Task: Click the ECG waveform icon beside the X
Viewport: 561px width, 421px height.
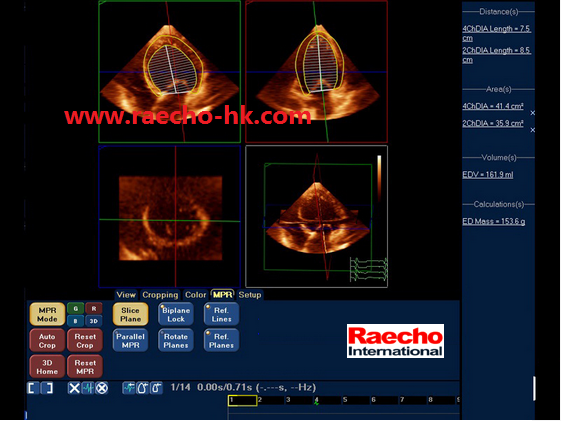Action: click(87, 388)
